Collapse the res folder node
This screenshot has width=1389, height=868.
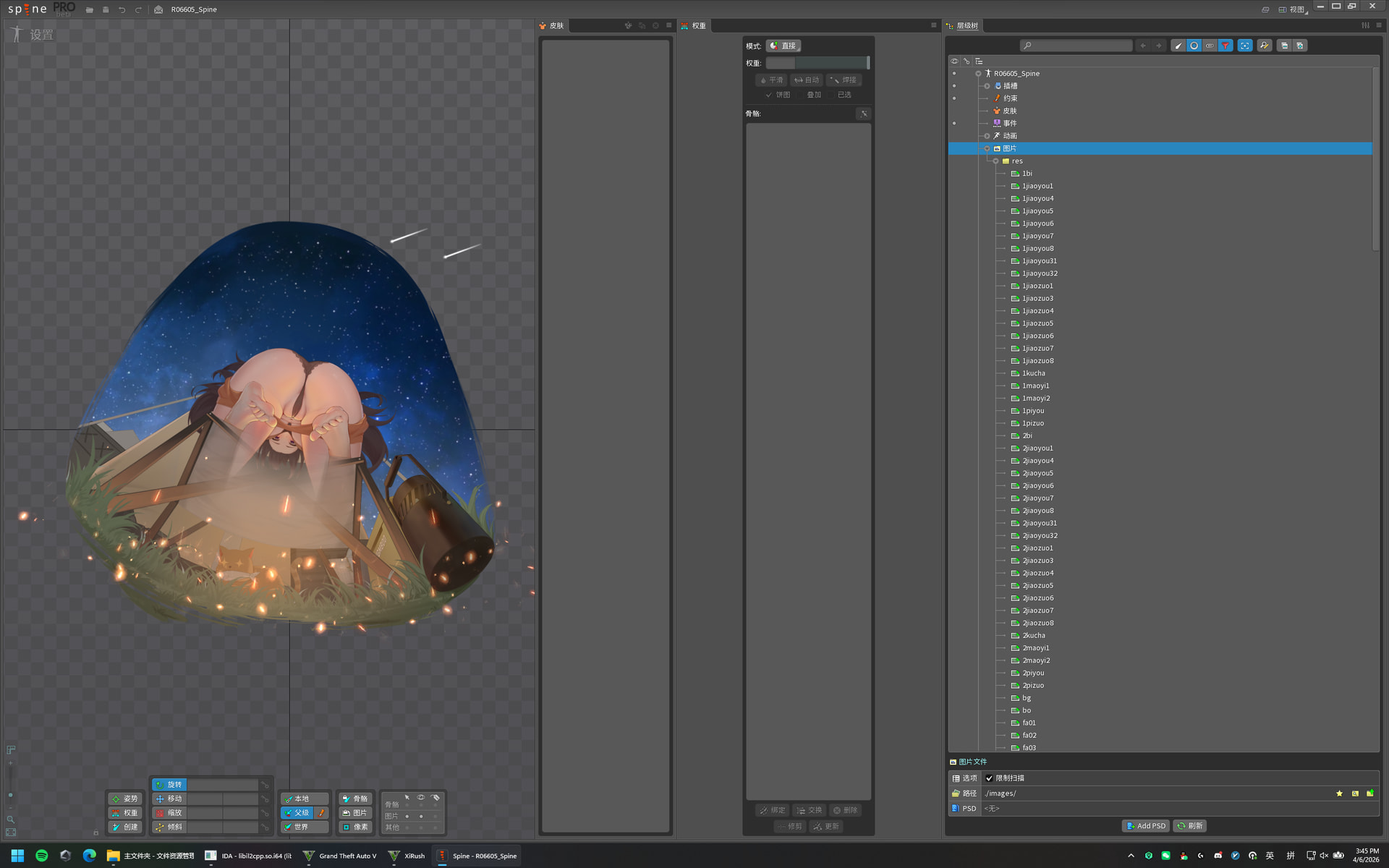(996, 161)
